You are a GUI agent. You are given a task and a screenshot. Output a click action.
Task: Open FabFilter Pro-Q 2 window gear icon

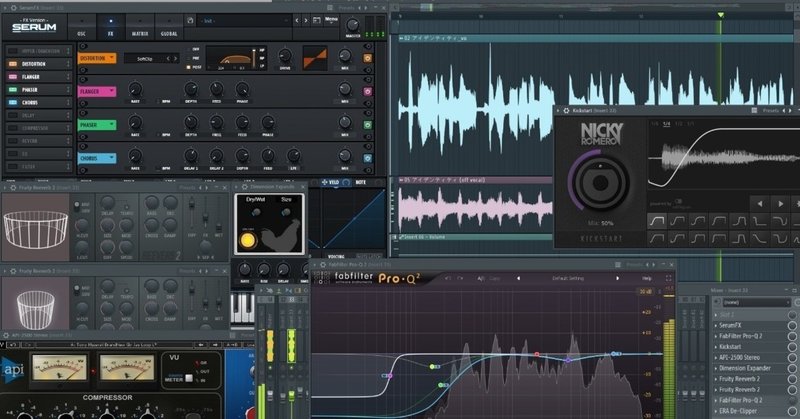tap(322, 265)
